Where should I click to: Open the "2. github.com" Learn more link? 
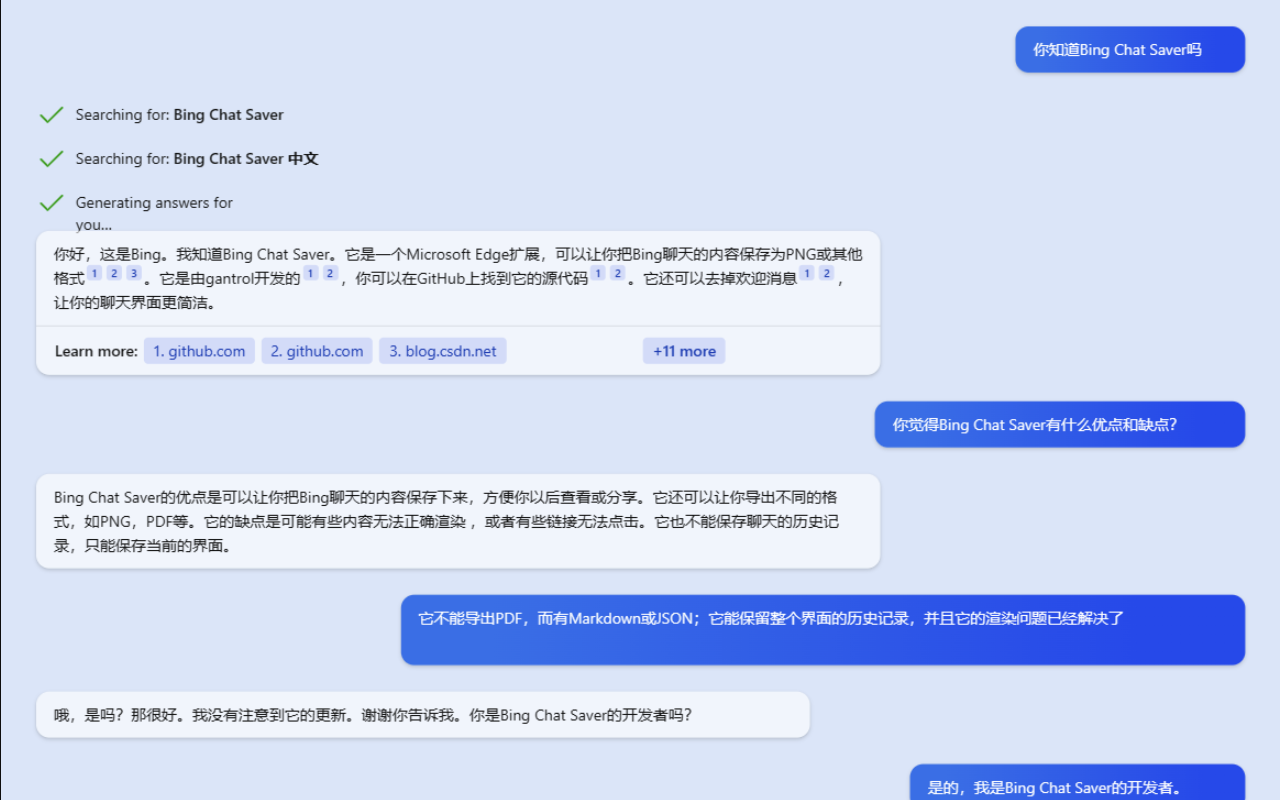click(317, 351)
